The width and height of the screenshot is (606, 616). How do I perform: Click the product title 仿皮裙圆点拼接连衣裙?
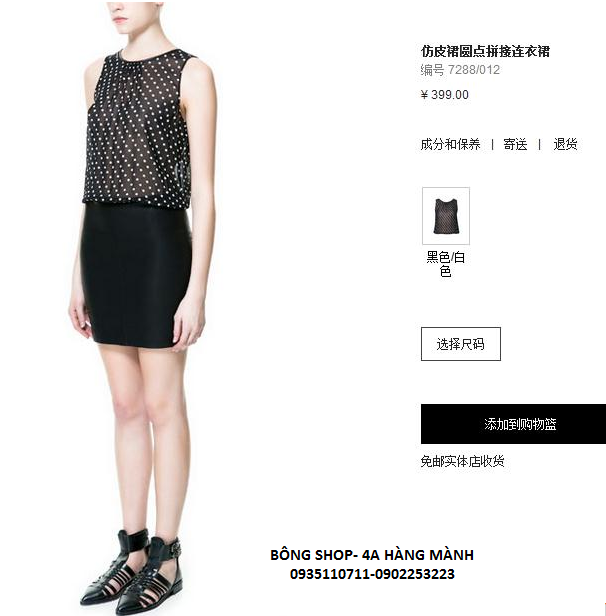tap(485, 51)
